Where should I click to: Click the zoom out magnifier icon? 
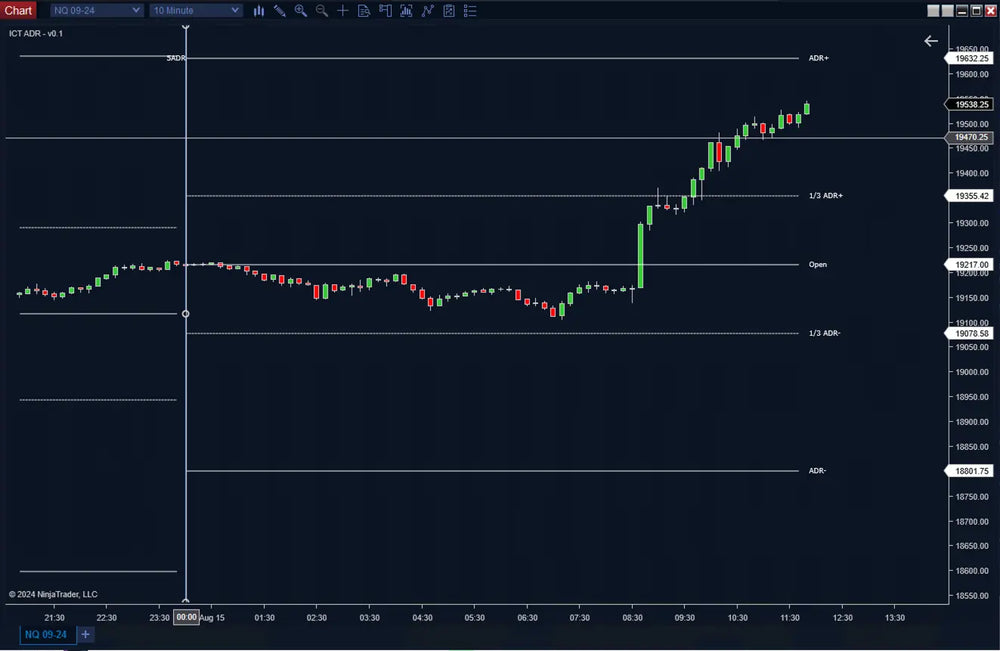pyautogui.click(x=321, y=10)
